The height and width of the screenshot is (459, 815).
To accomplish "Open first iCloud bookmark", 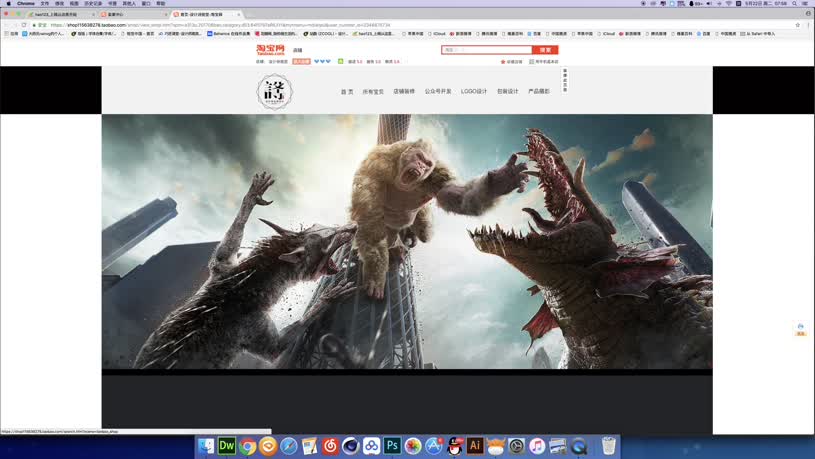I will click(437, 34).
